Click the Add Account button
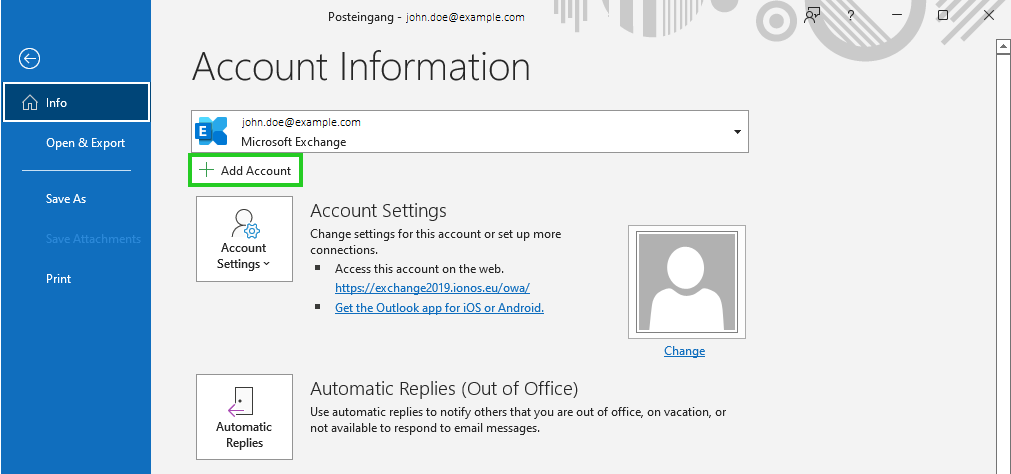Image resolution: width=1011 pixels, height=474 pixels. 246,171
